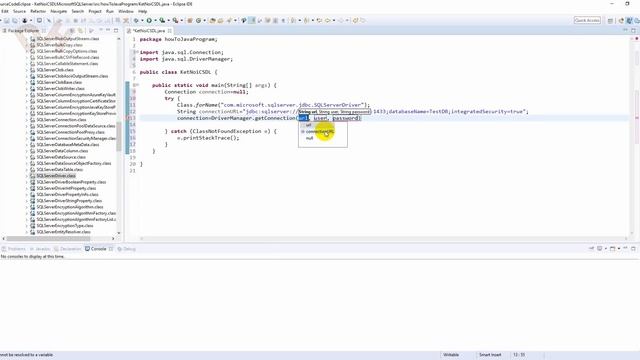
Task: Open the Project menu
Action: click(95, 11)
